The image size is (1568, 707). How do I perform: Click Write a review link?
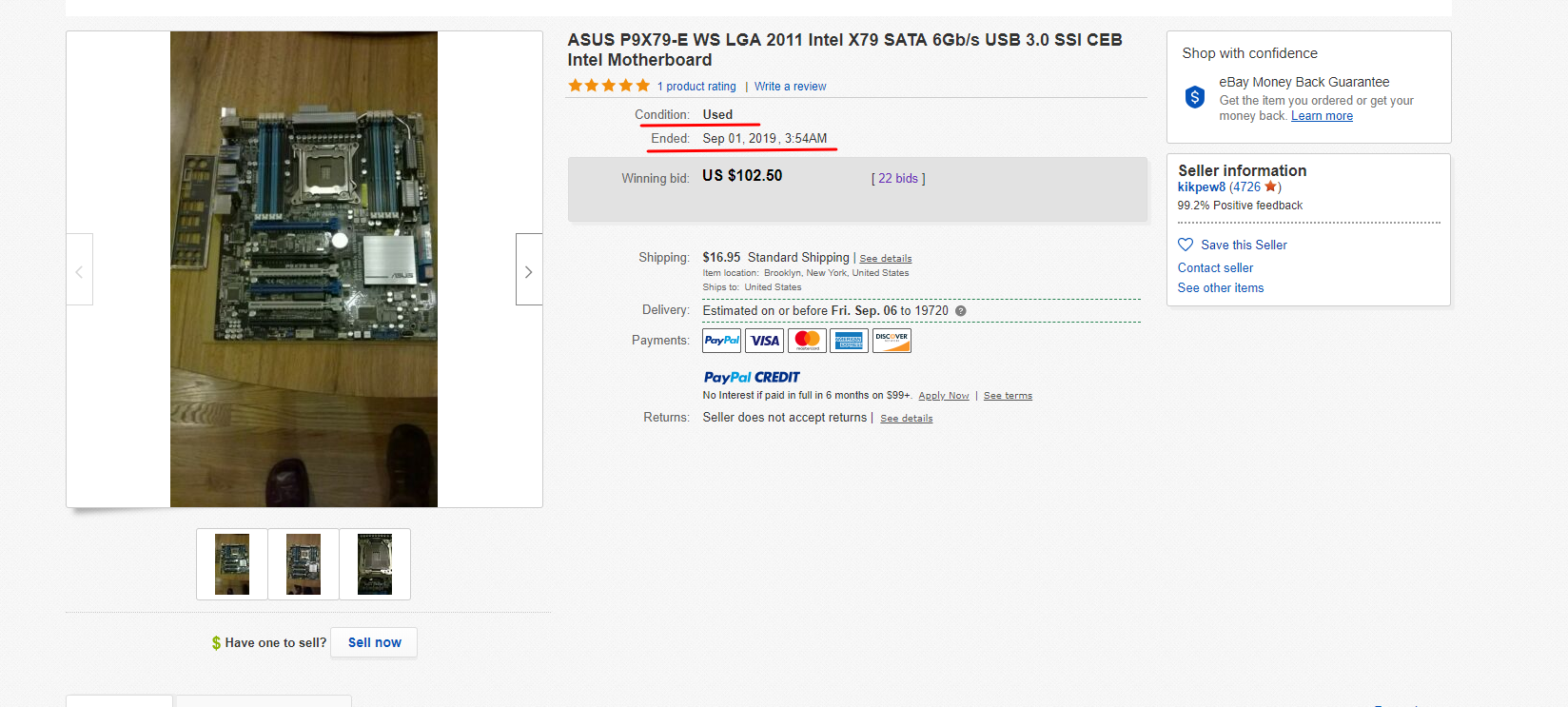(791, 87)
